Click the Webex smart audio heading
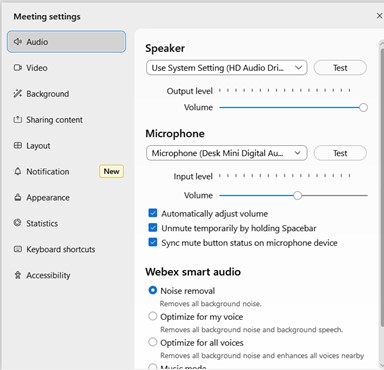The image size is (384, 370). pos(193,272)
